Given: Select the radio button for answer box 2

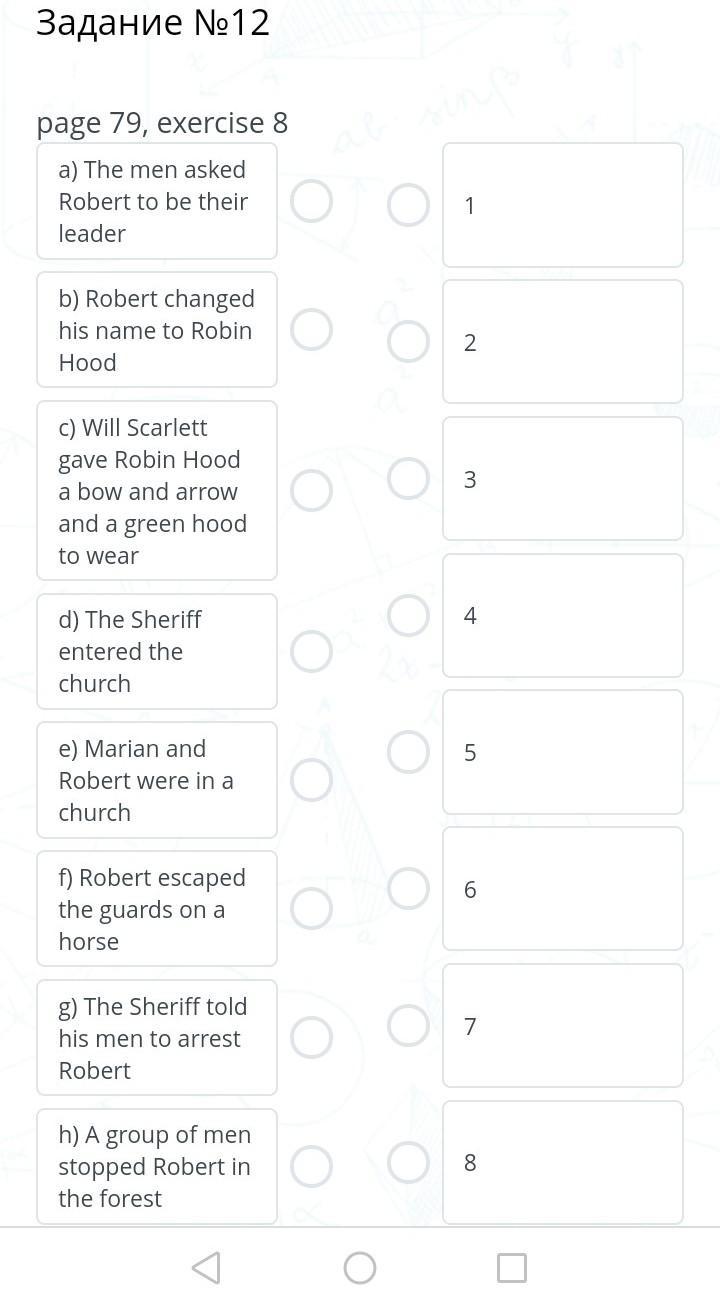Looking at the screenshot, I should 408,342.
